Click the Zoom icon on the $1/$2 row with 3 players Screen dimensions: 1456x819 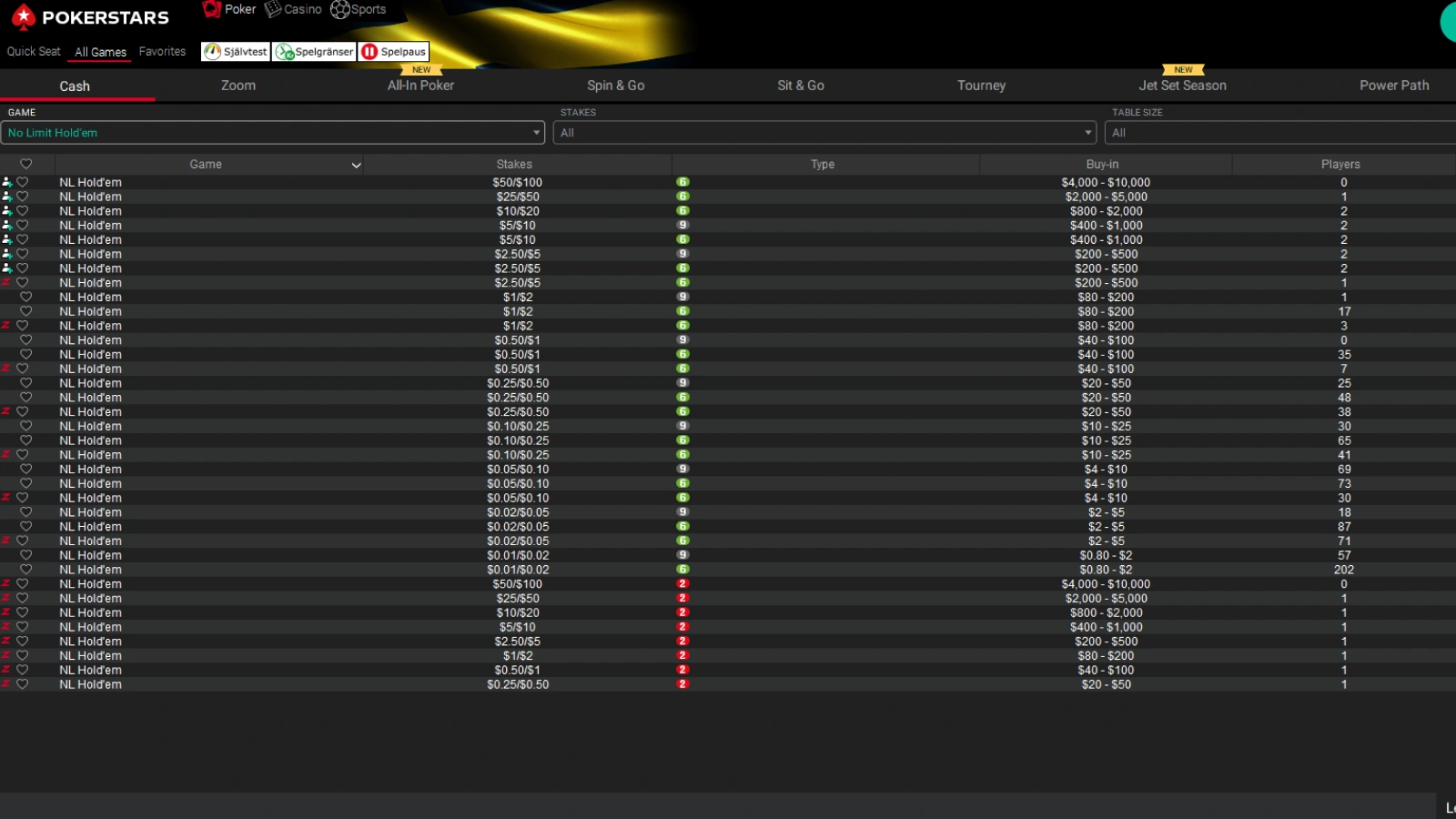click(x=6, y=326)
